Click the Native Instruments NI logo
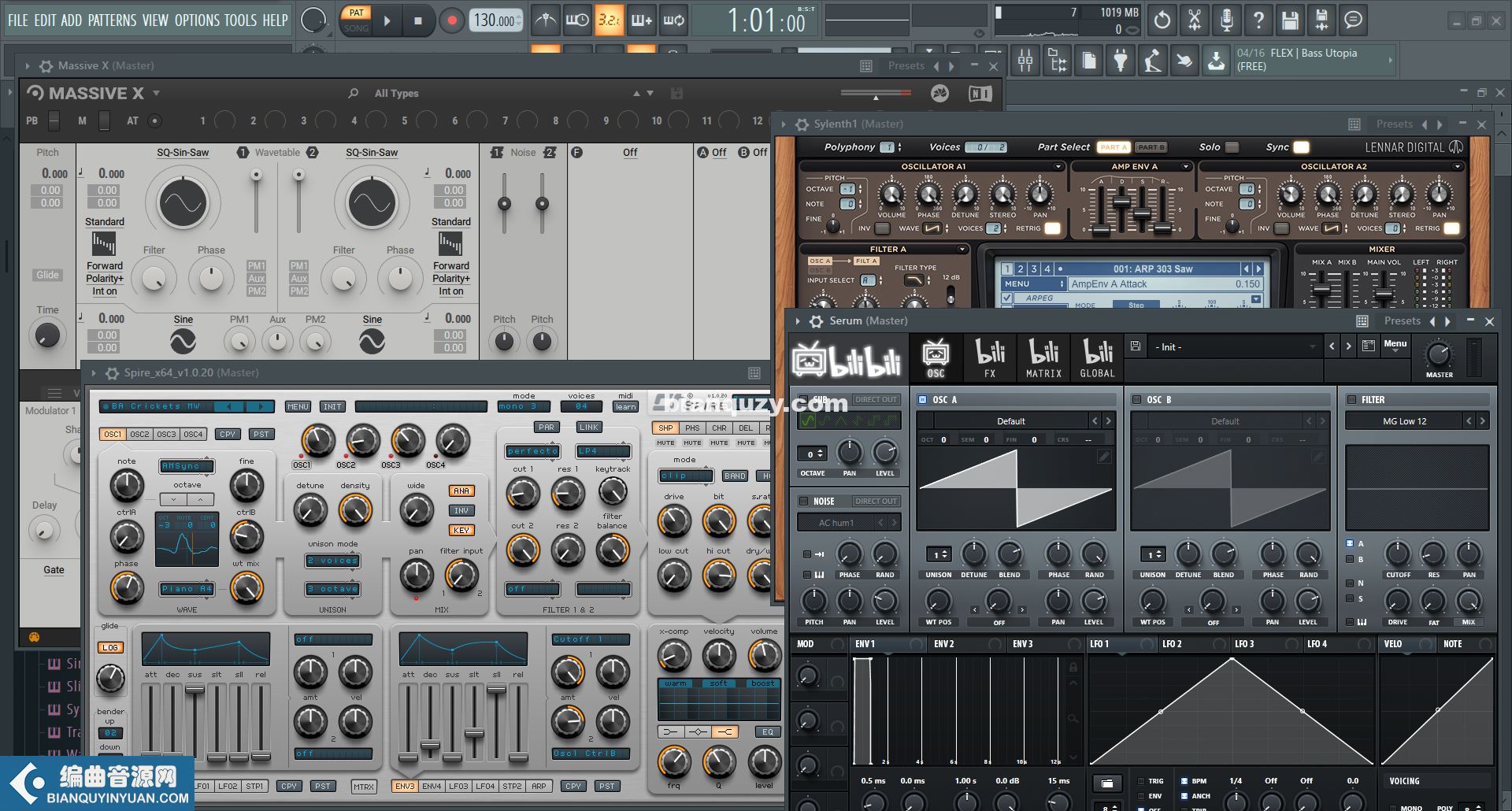 coord(980,94)
